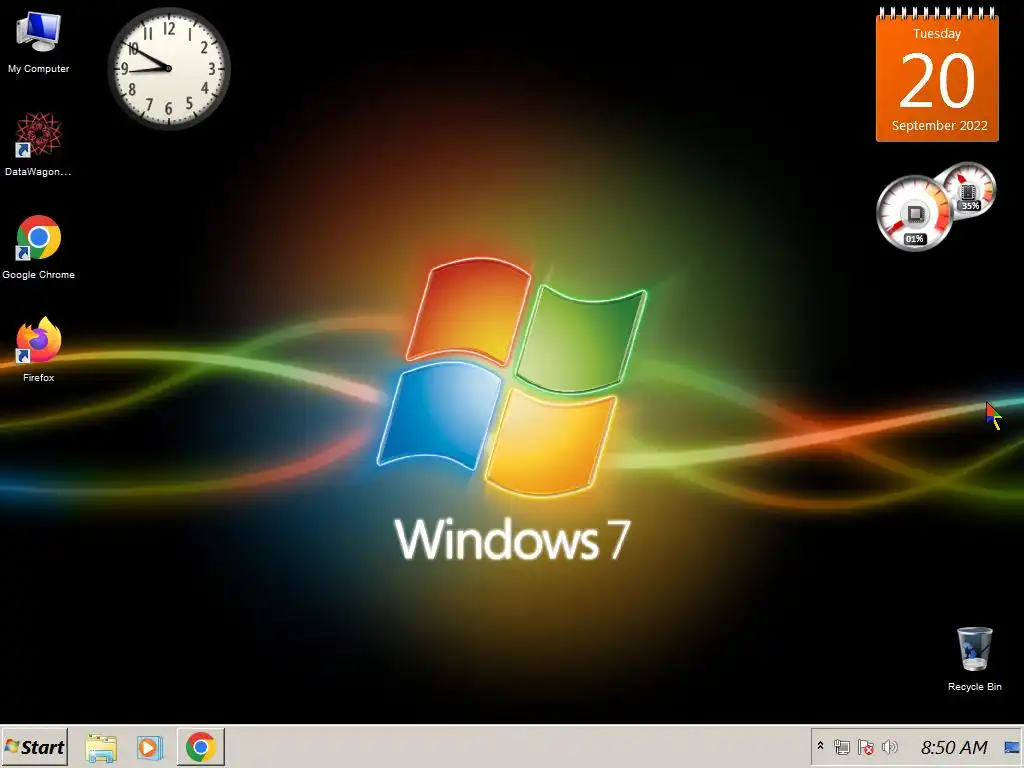The width and height of the screenshot is (1024, 768).
Task: Show hidden tray icons arrow
Action: point(820,746)
